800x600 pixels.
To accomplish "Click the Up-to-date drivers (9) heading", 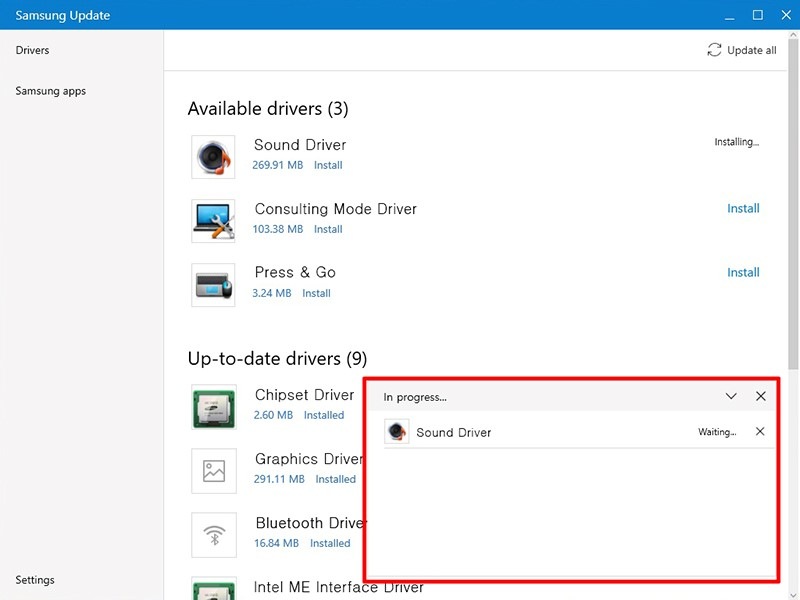I will [278, 359].
